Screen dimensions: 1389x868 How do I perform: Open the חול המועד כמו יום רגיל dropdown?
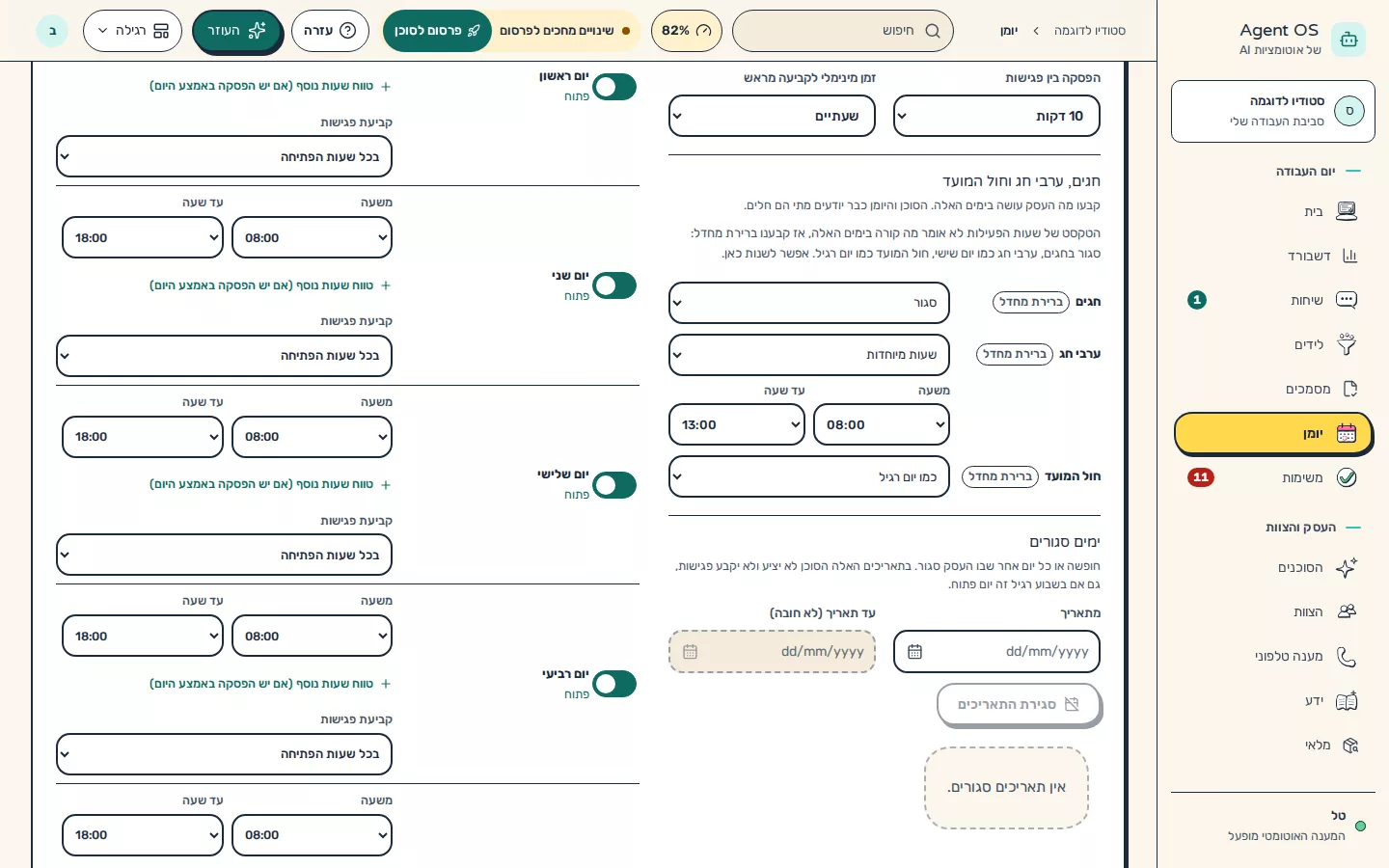click(x=809, y=476)
